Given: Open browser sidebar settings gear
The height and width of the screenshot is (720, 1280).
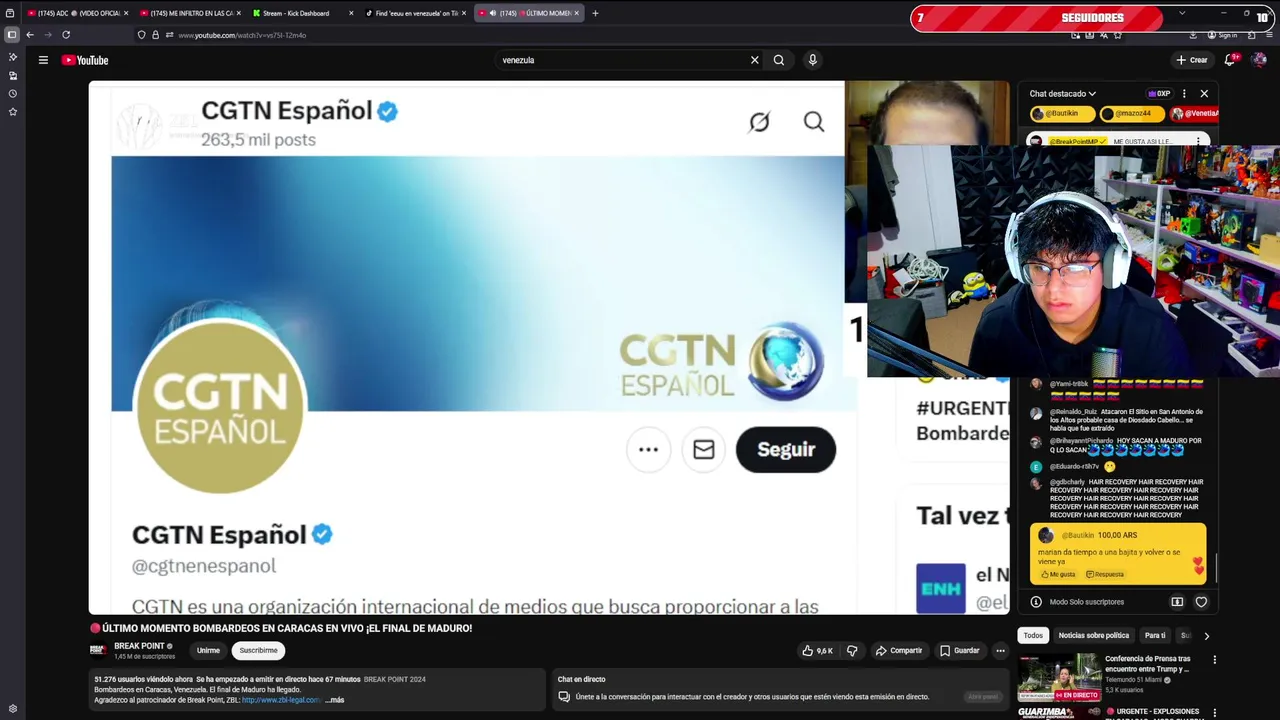Looking at the screenshot, I should click(x=12, y=709).
